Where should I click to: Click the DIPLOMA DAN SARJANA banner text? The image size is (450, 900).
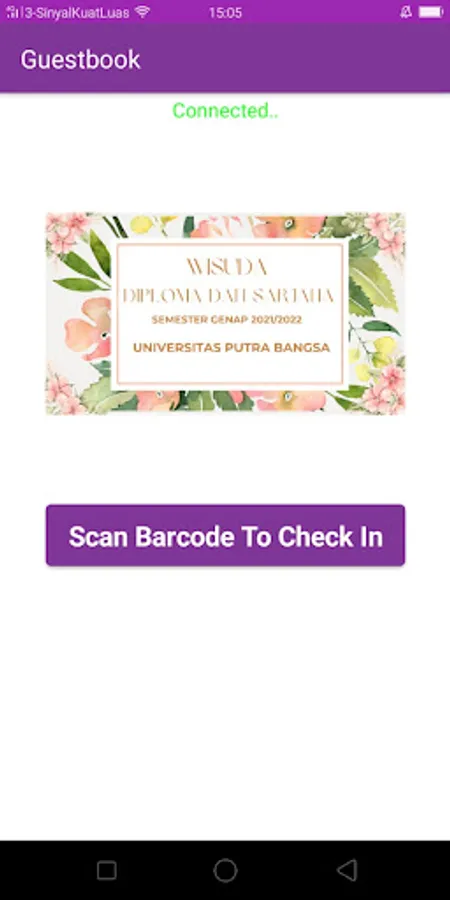[x=228, y=296]
